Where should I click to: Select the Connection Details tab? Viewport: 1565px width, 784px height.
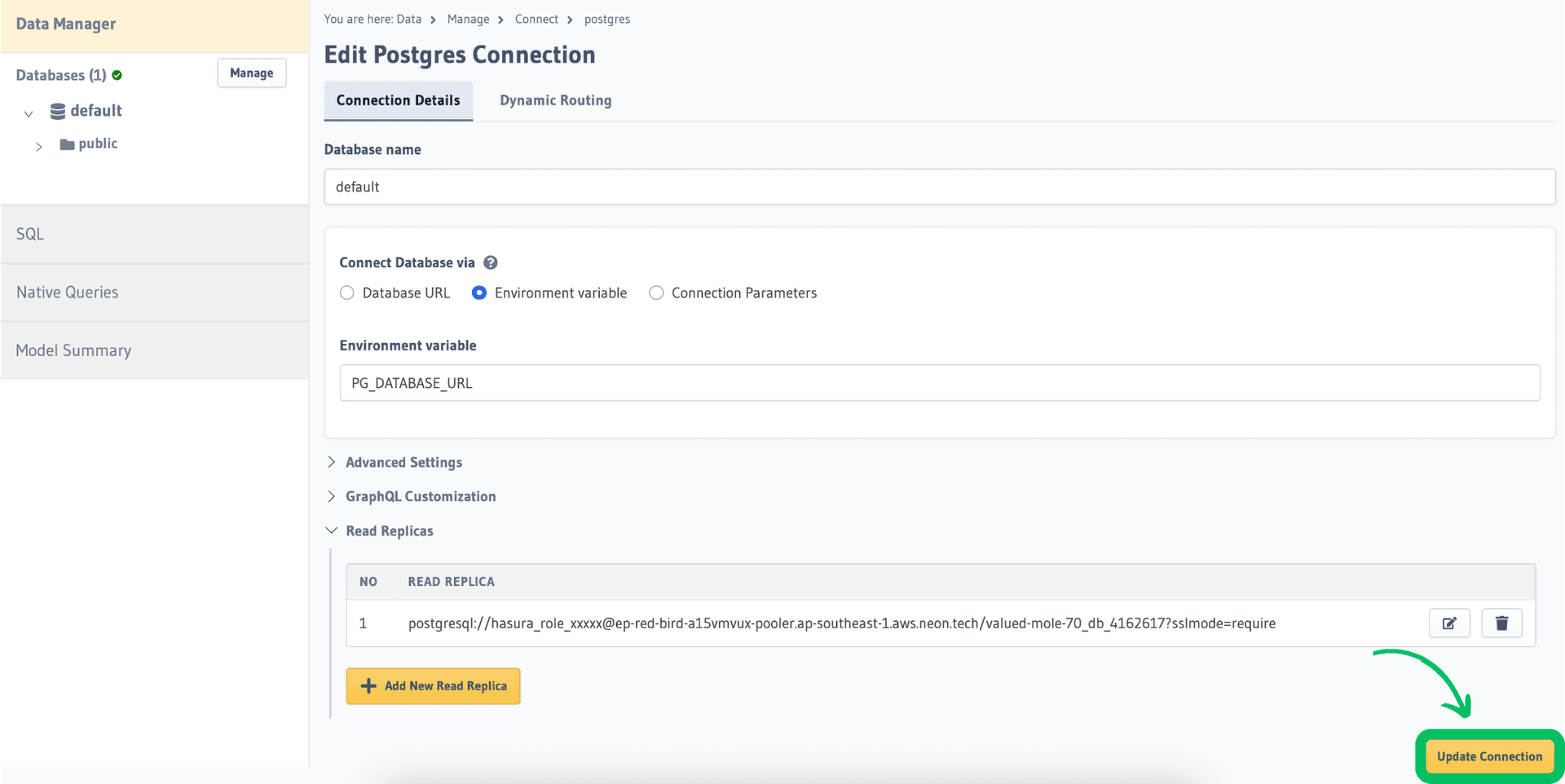pos(398,100)
